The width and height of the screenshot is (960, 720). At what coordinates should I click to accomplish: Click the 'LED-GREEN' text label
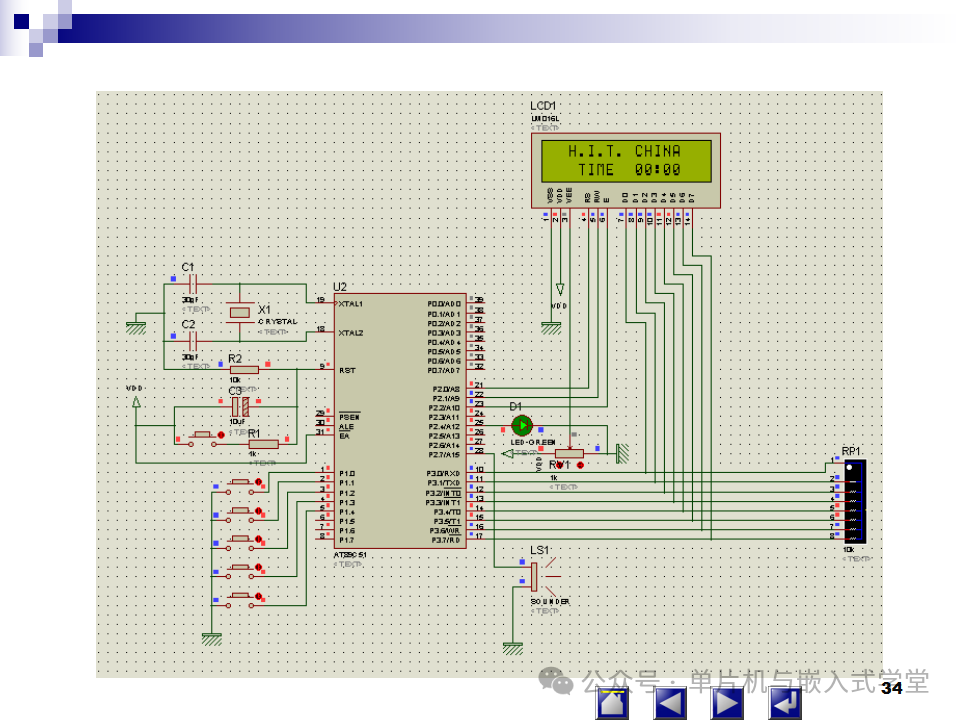pyautogui.click(x=533, y=443)
